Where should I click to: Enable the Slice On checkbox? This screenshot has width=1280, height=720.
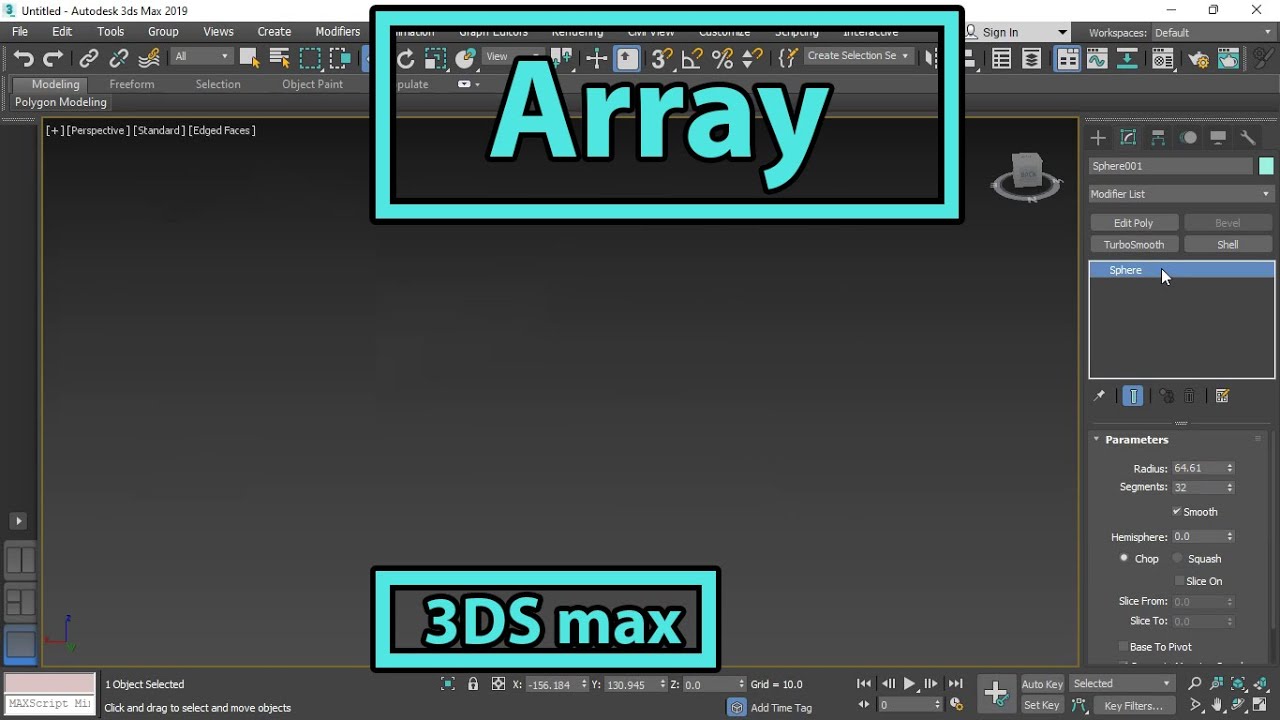coord(1180,581)
